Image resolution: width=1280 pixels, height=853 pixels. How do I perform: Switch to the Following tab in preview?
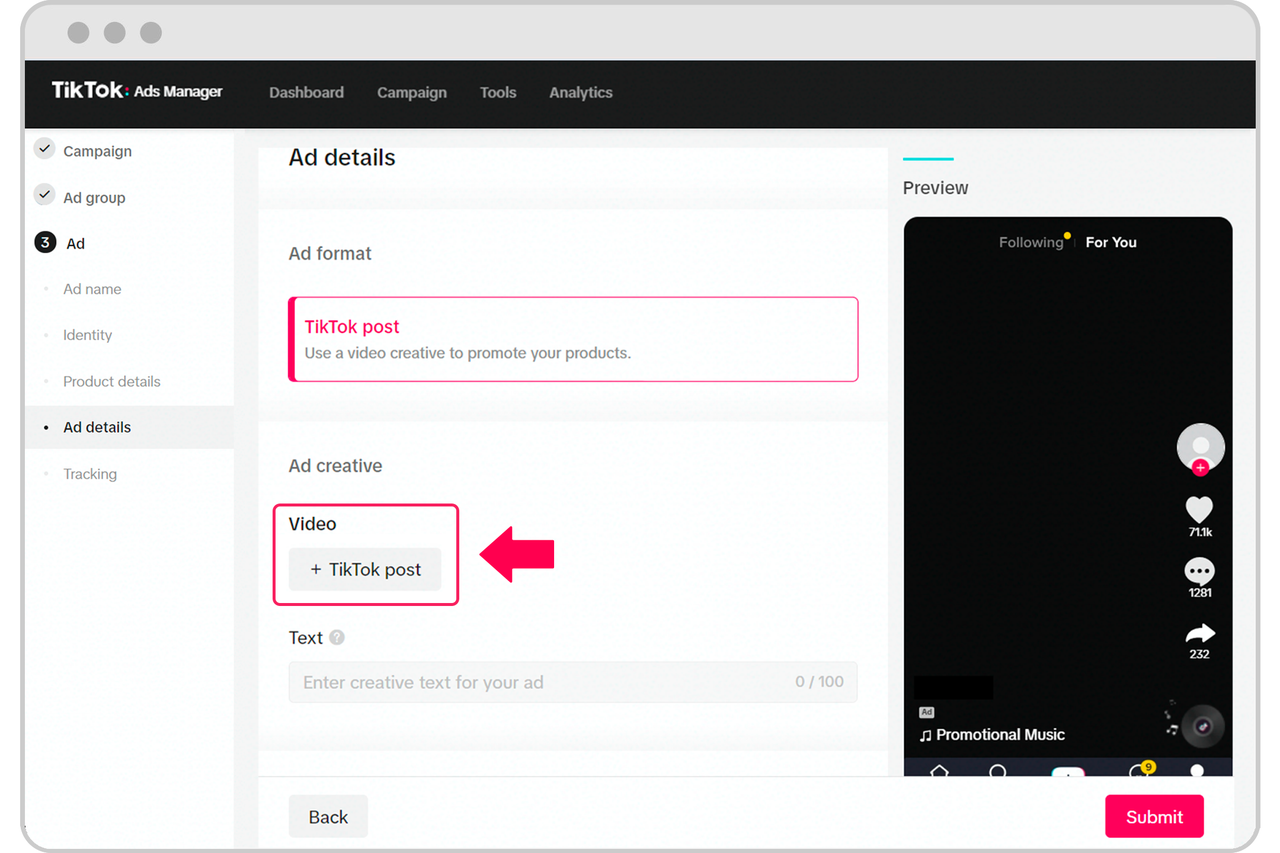[x=1030, y=242]
